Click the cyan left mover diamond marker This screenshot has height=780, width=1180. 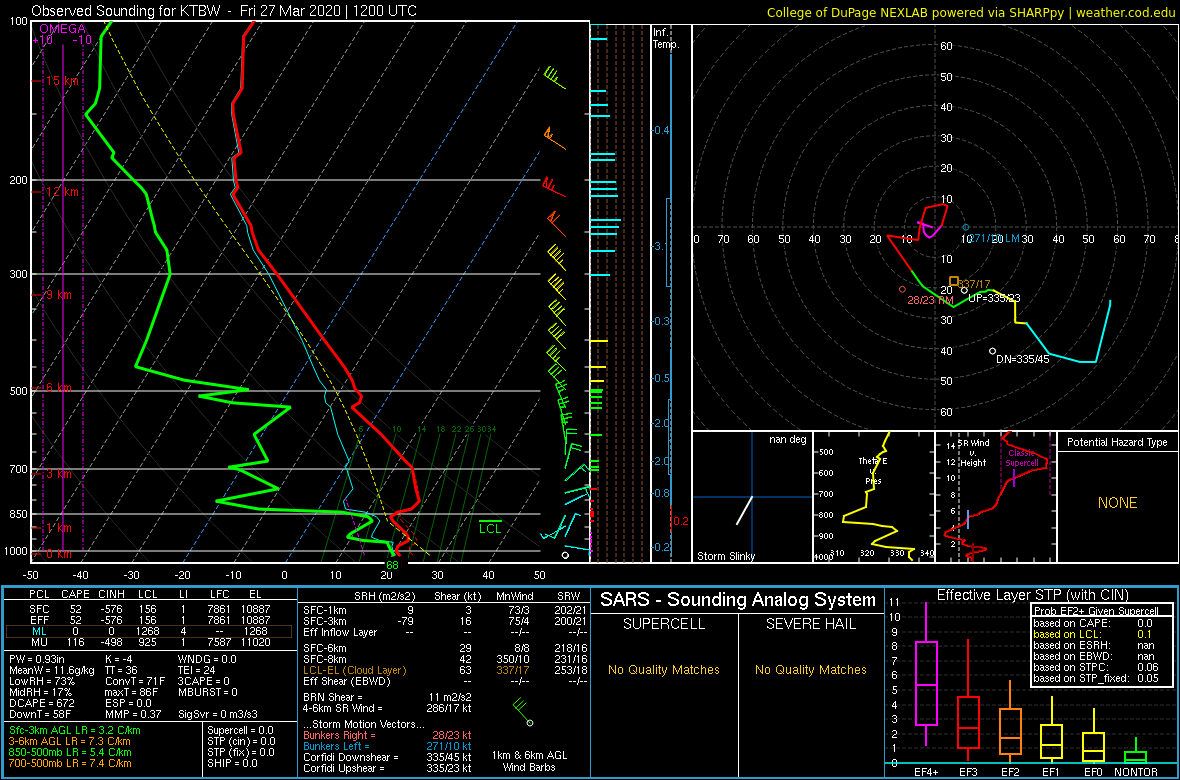966,227
